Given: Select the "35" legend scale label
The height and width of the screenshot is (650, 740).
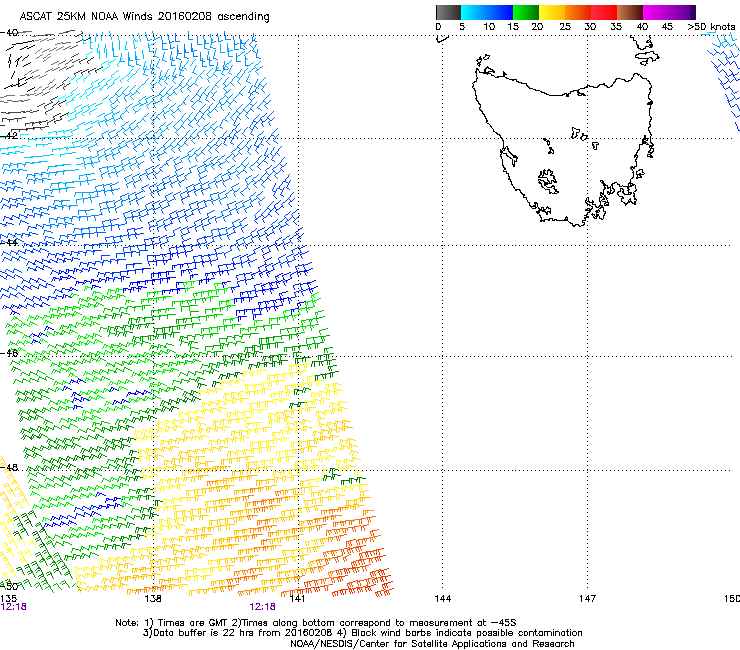Looking at the screenshot, I should tap(616, 27).
